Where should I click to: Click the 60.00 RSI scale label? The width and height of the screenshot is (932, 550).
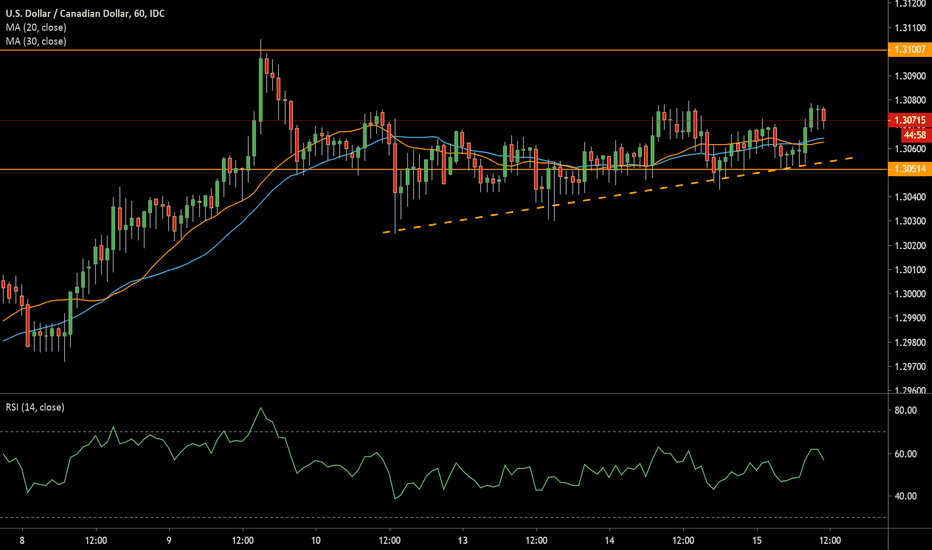(x=906, y=454)
